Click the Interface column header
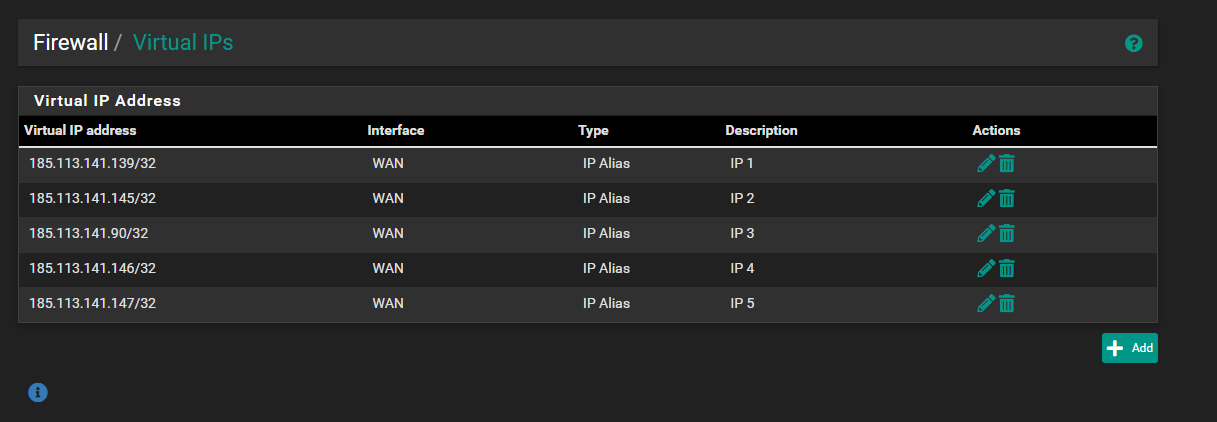 click(395, 130)
